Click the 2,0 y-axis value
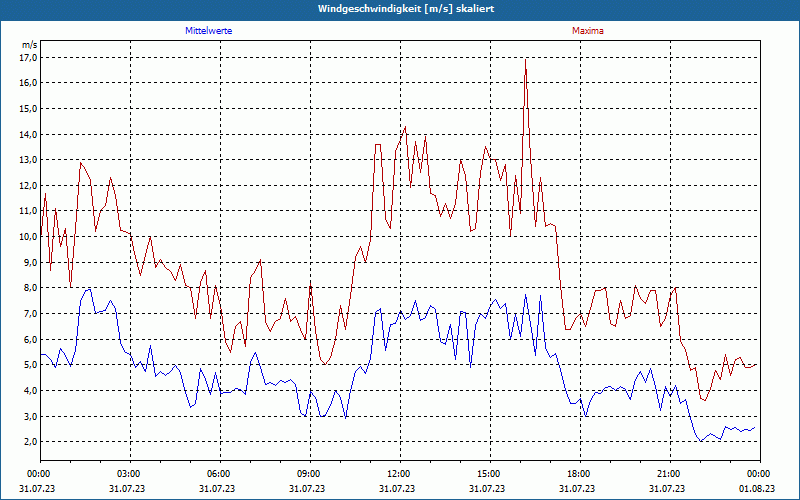This screenshot has height=500, width=800. coord(31,442)
